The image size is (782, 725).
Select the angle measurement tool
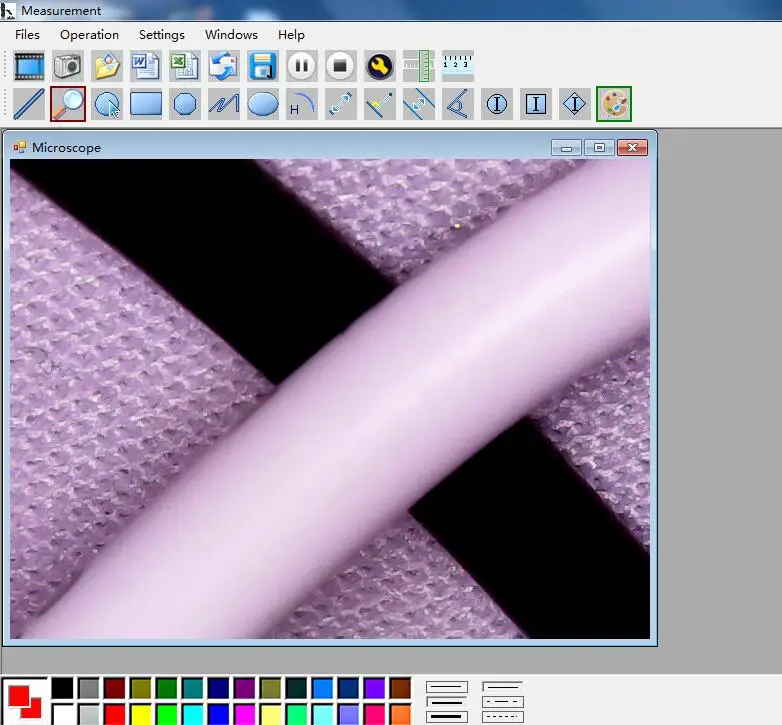pyautogui.click(x=458, y=103)
